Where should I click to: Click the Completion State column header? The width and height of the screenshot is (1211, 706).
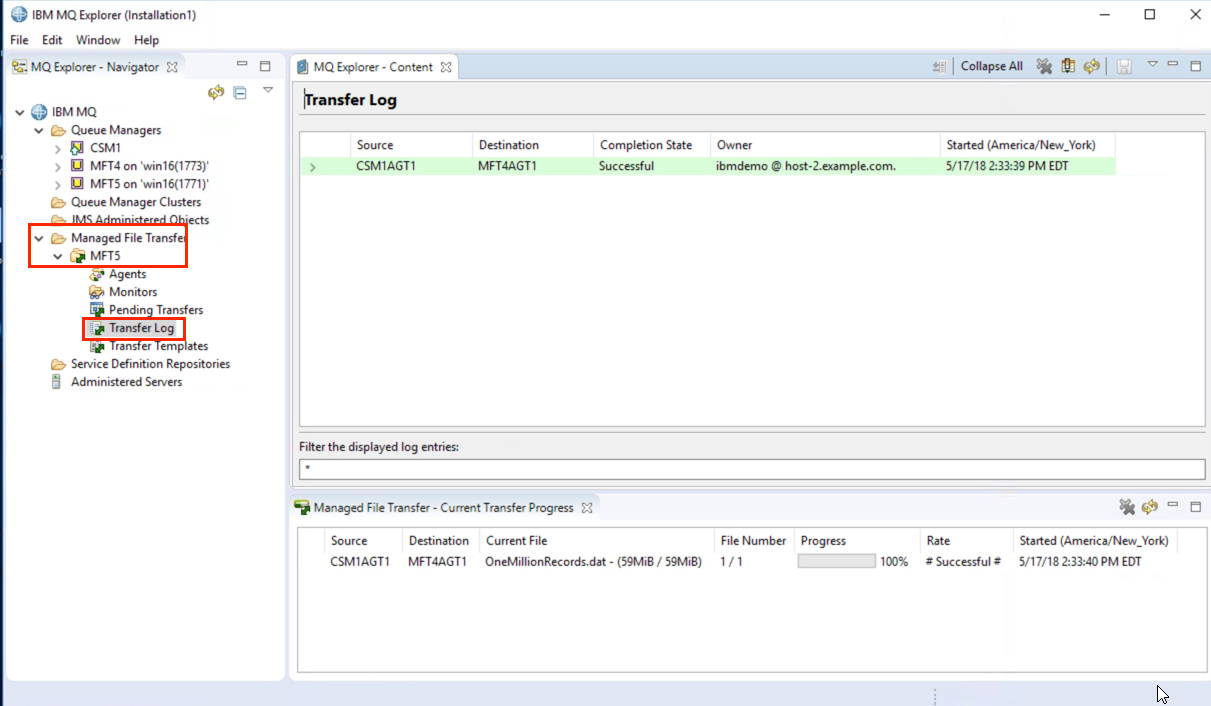652,145
